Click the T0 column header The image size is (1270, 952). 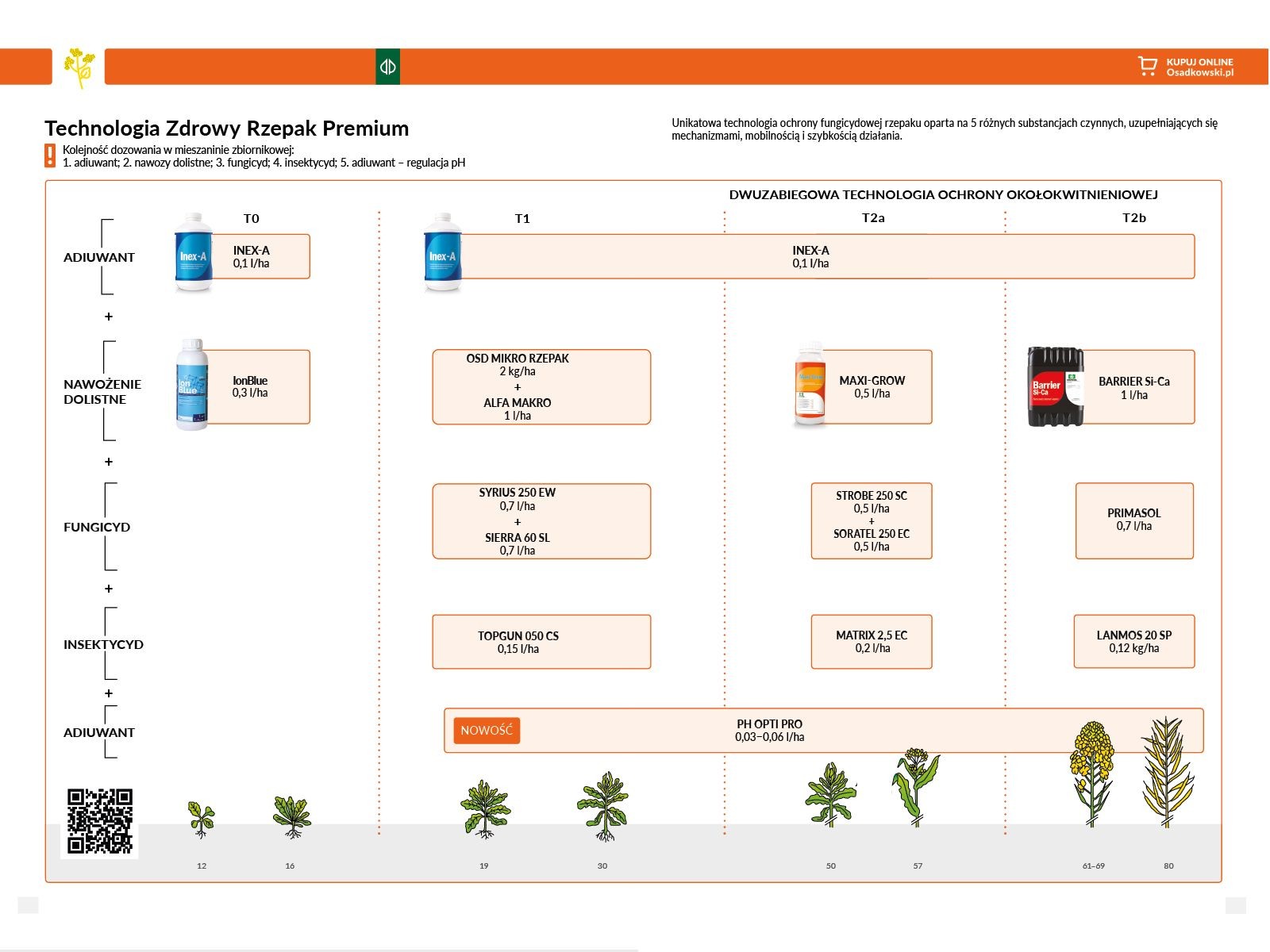click(x=251, y=218)
